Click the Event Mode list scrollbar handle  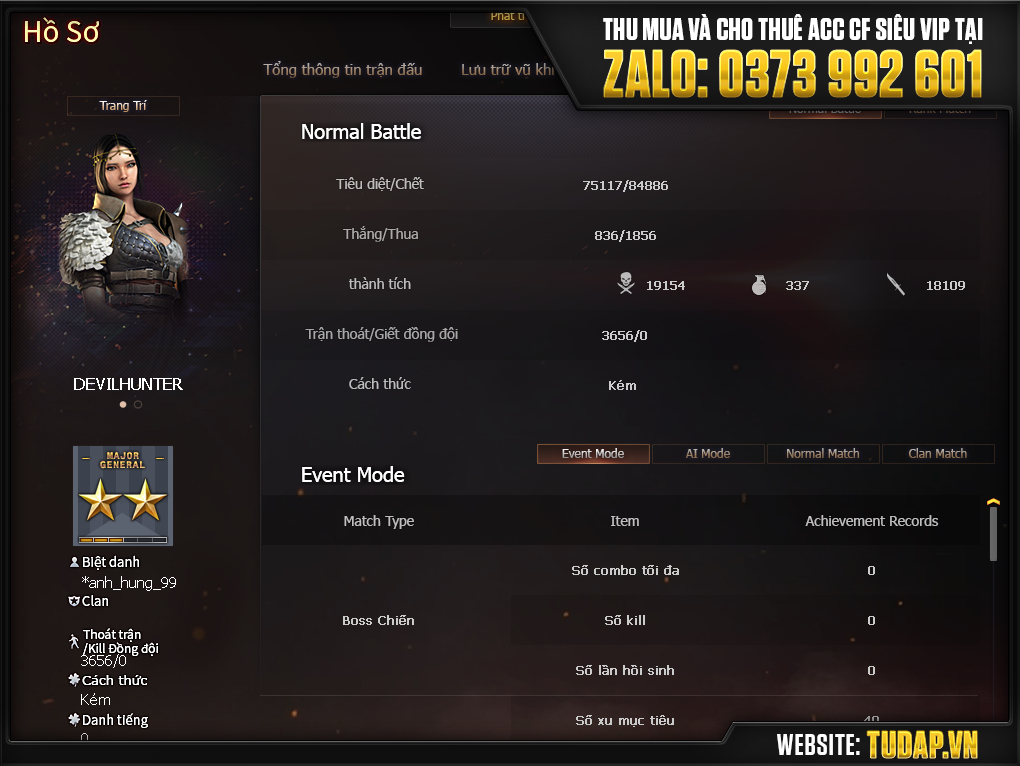(x=993, y=534)
